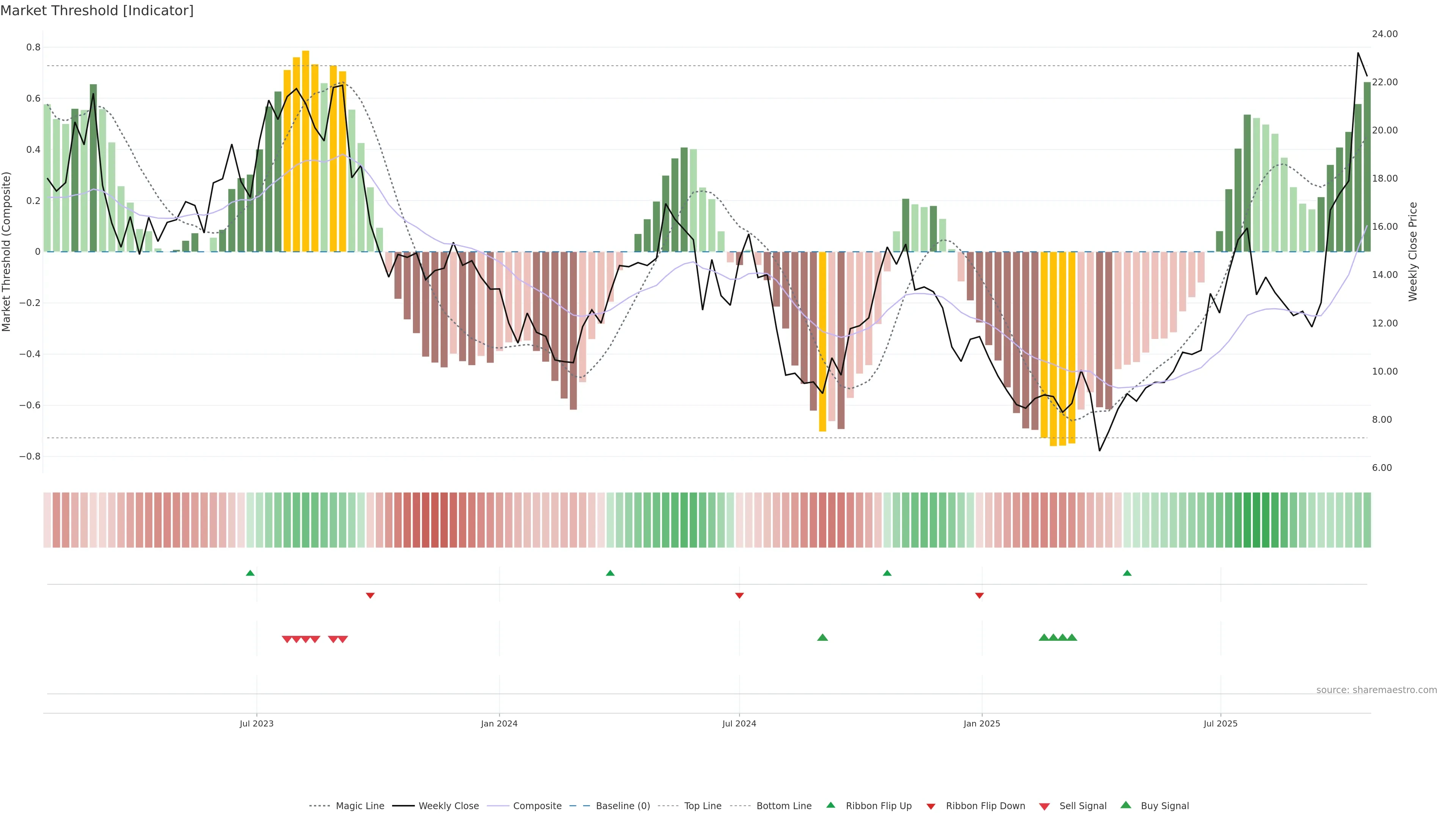Toggle Bottom Line legend entry
The height and width of the screenshot is (819, 1456).
coord(783,806)
